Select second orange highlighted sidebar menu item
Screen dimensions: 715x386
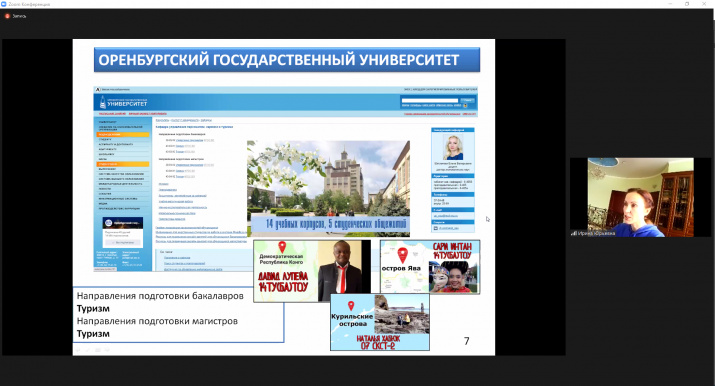click(x=123, y=164)
